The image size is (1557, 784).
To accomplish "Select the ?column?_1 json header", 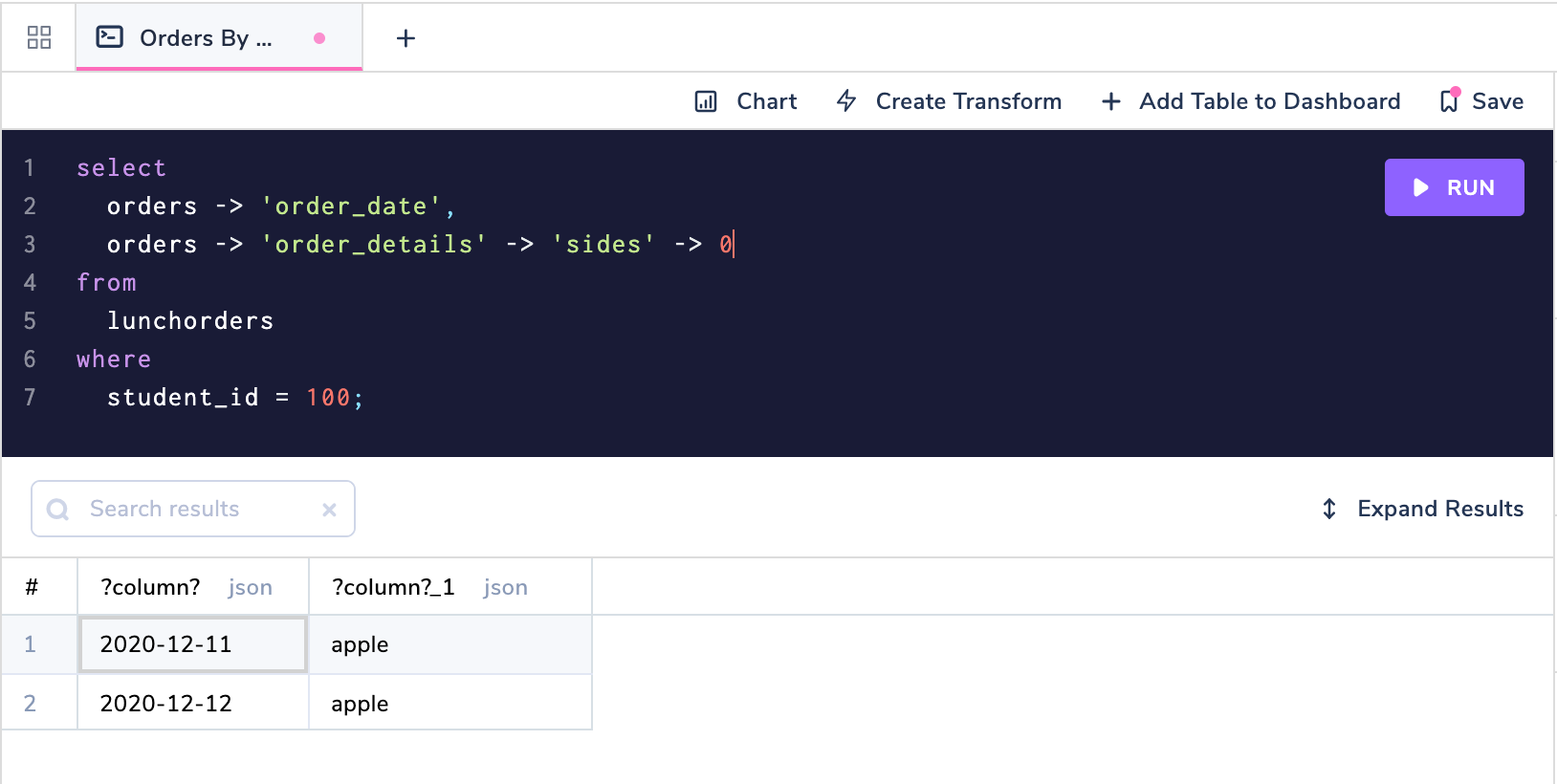I will pos(430,587).
